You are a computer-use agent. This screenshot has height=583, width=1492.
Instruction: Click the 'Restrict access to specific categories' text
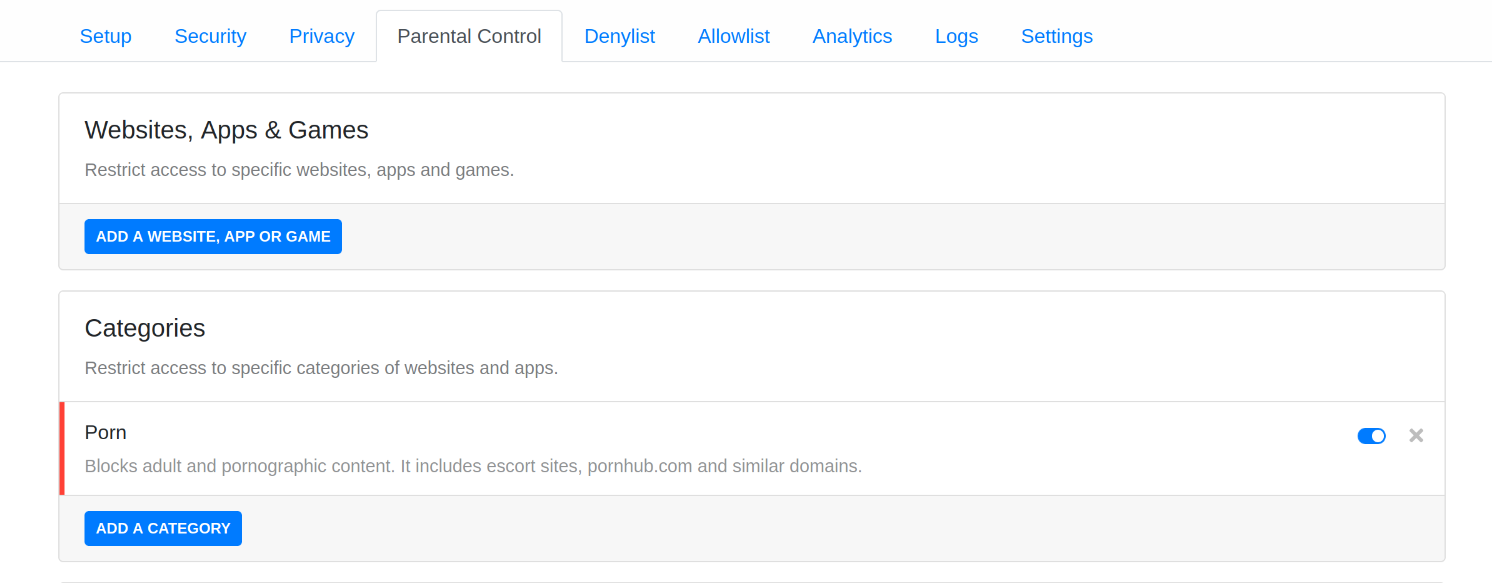click(x=321, y=368)
